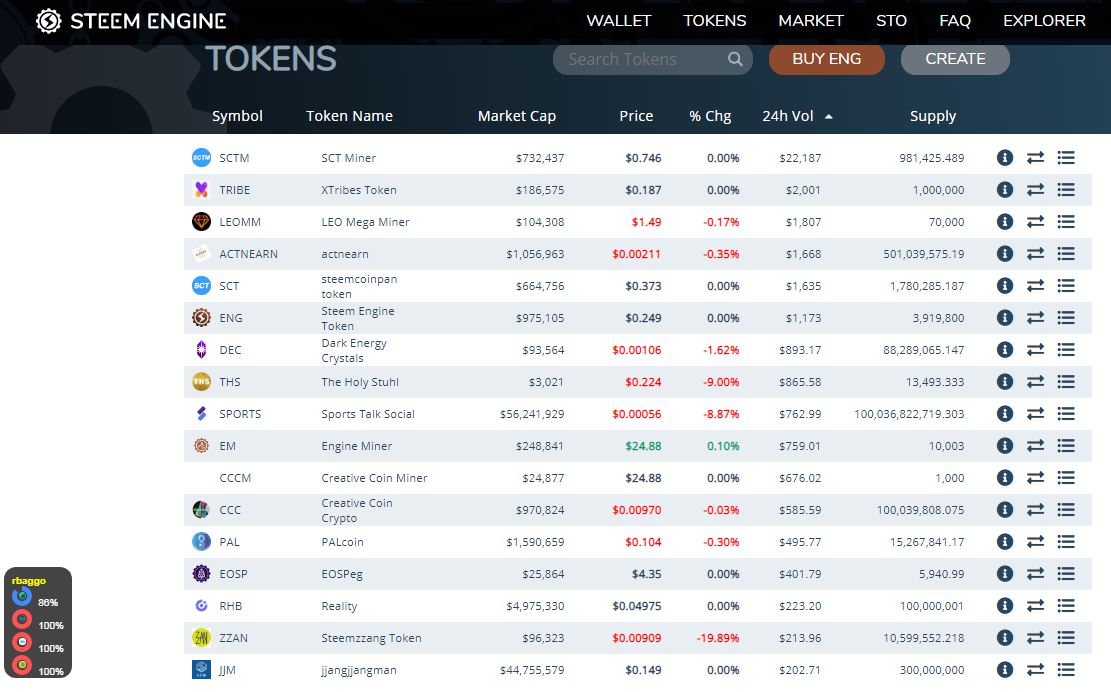Viewport: 1111px width, 692px height.
Task: Sort the table by % Chg header
Action: [710, 116]
